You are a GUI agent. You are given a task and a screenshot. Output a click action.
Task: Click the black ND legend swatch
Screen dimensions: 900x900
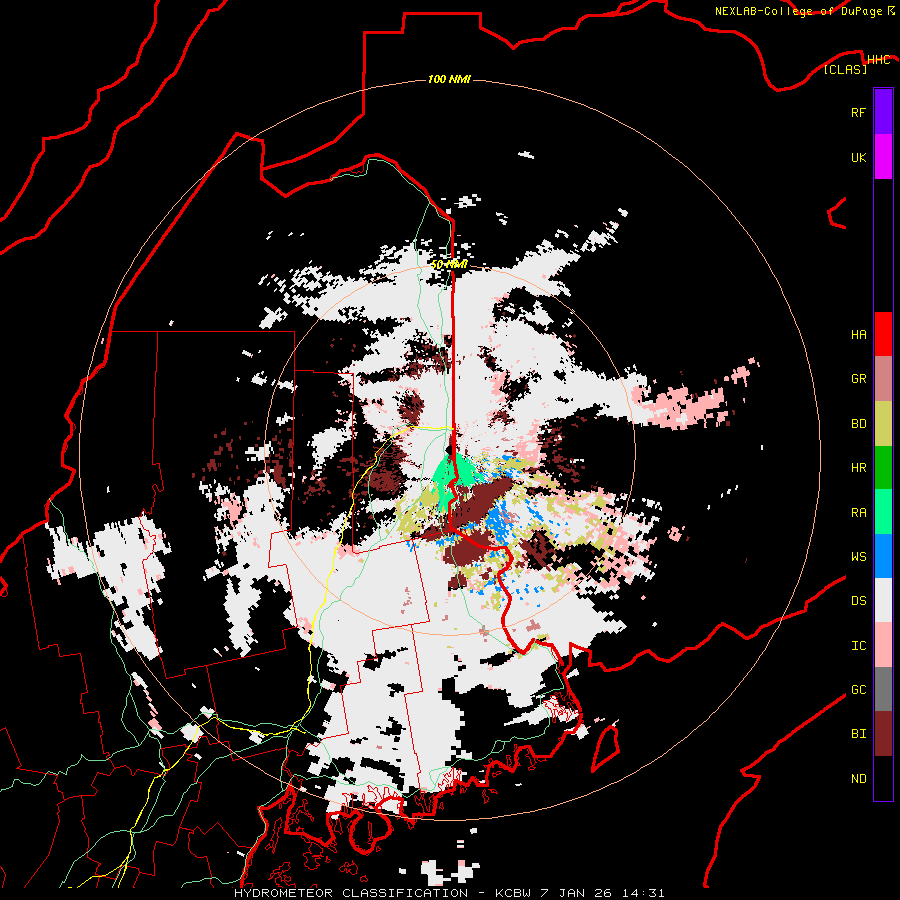click(883, 778)
